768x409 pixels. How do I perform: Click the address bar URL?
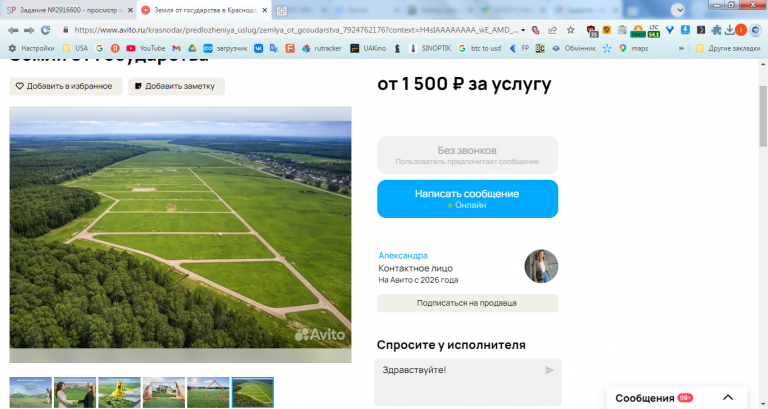coord(296,30)
